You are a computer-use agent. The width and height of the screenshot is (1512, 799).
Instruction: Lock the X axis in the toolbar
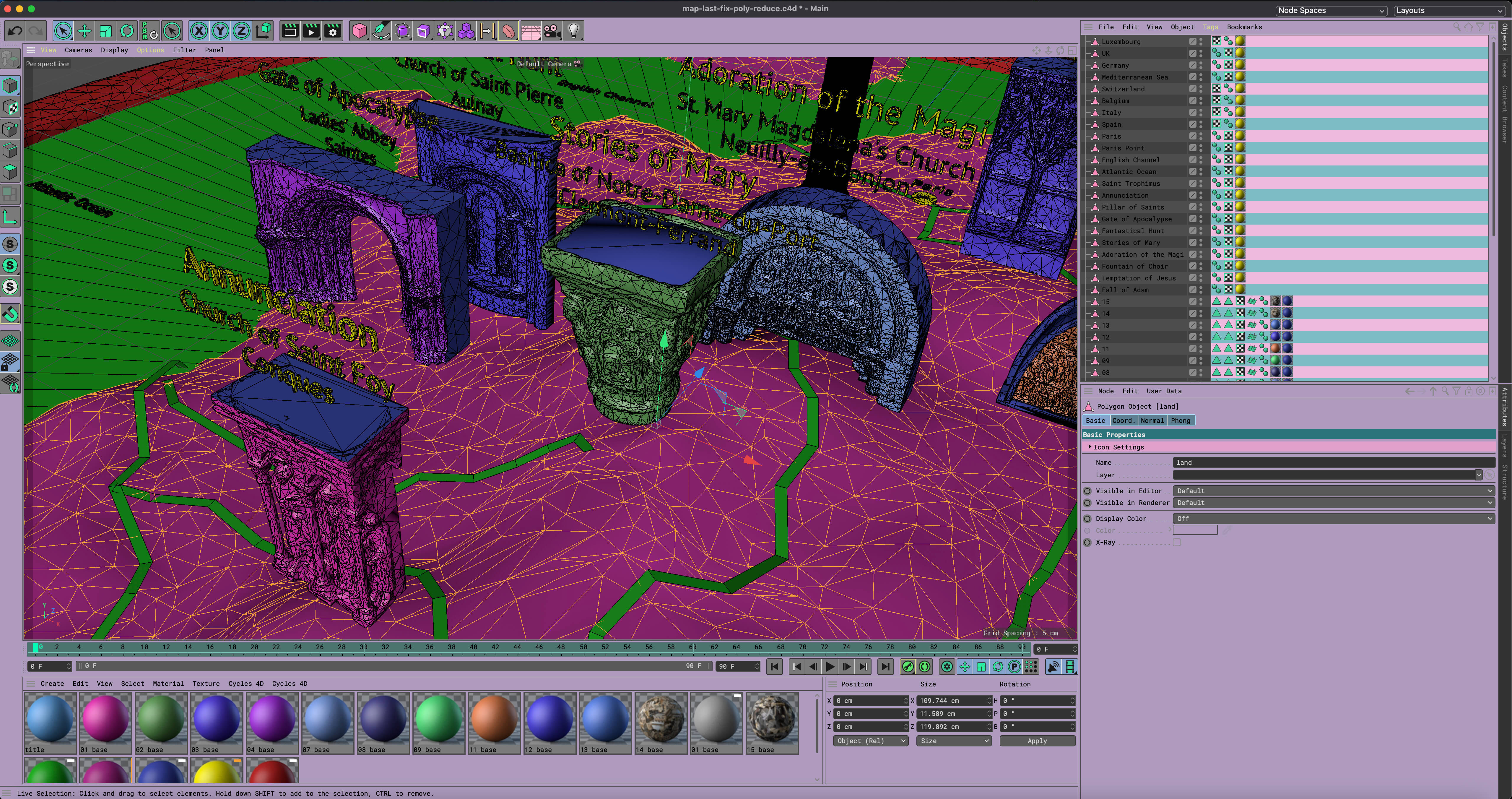point(199,30)
